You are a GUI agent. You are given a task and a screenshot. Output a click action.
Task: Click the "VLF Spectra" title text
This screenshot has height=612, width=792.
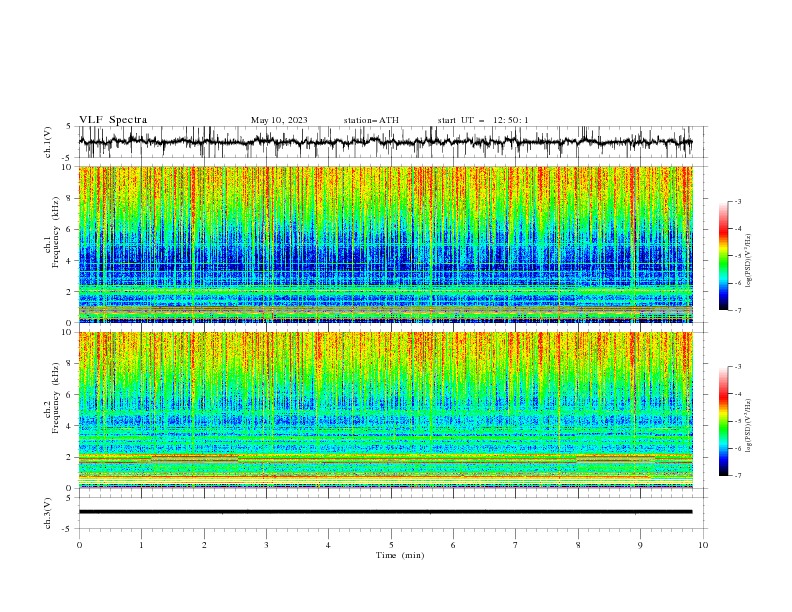click(113, 120)
